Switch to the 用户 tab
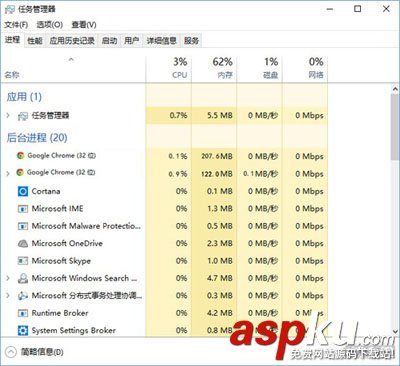Image resolution: width=400 pixels, height=366 pixels. coord(132,41)
